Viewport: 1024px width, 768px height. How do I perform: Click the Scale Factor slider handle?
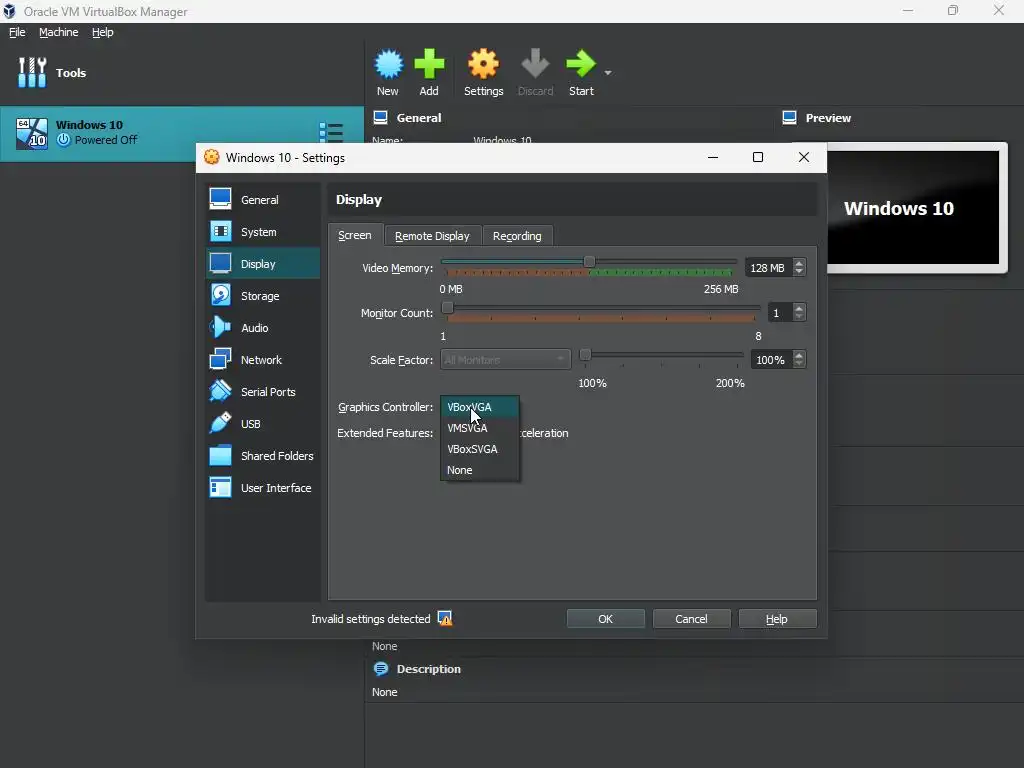tap(585, 355)
